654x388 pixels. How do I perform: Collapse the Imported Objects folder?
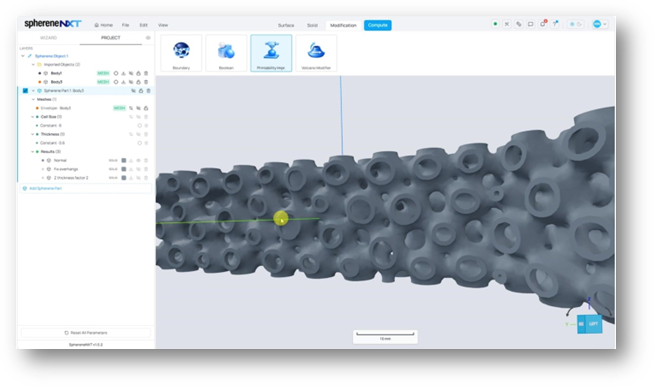33,65
